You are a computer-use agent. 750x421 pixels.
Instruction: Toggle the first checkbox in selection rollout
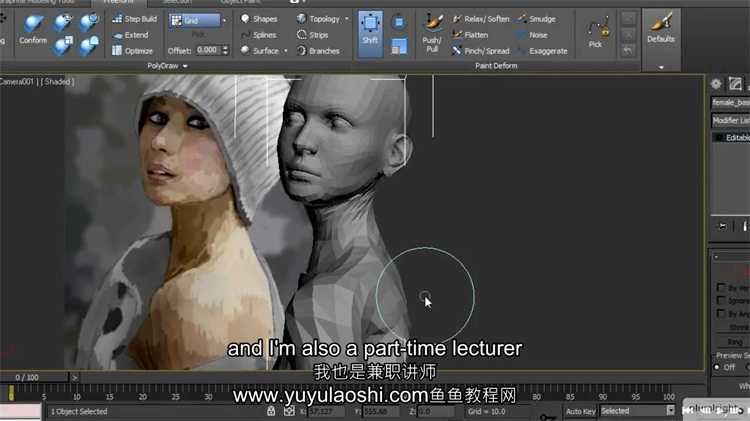(x=721, y=287)
